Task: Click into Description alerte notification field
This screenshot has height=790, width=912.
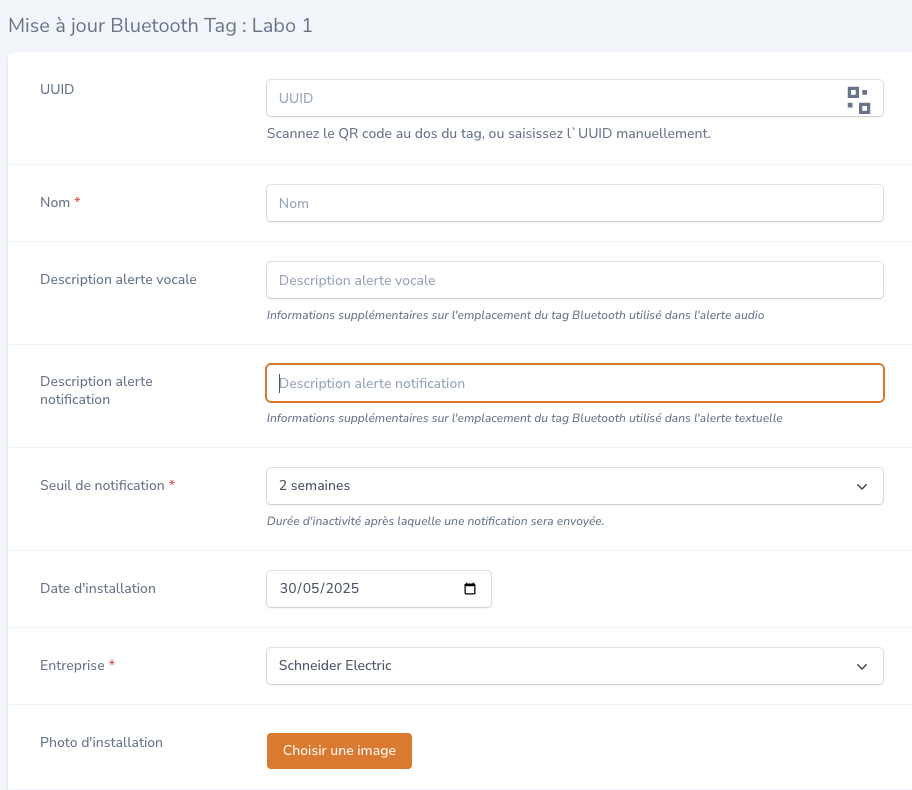Action: click(x=575, y=383)
